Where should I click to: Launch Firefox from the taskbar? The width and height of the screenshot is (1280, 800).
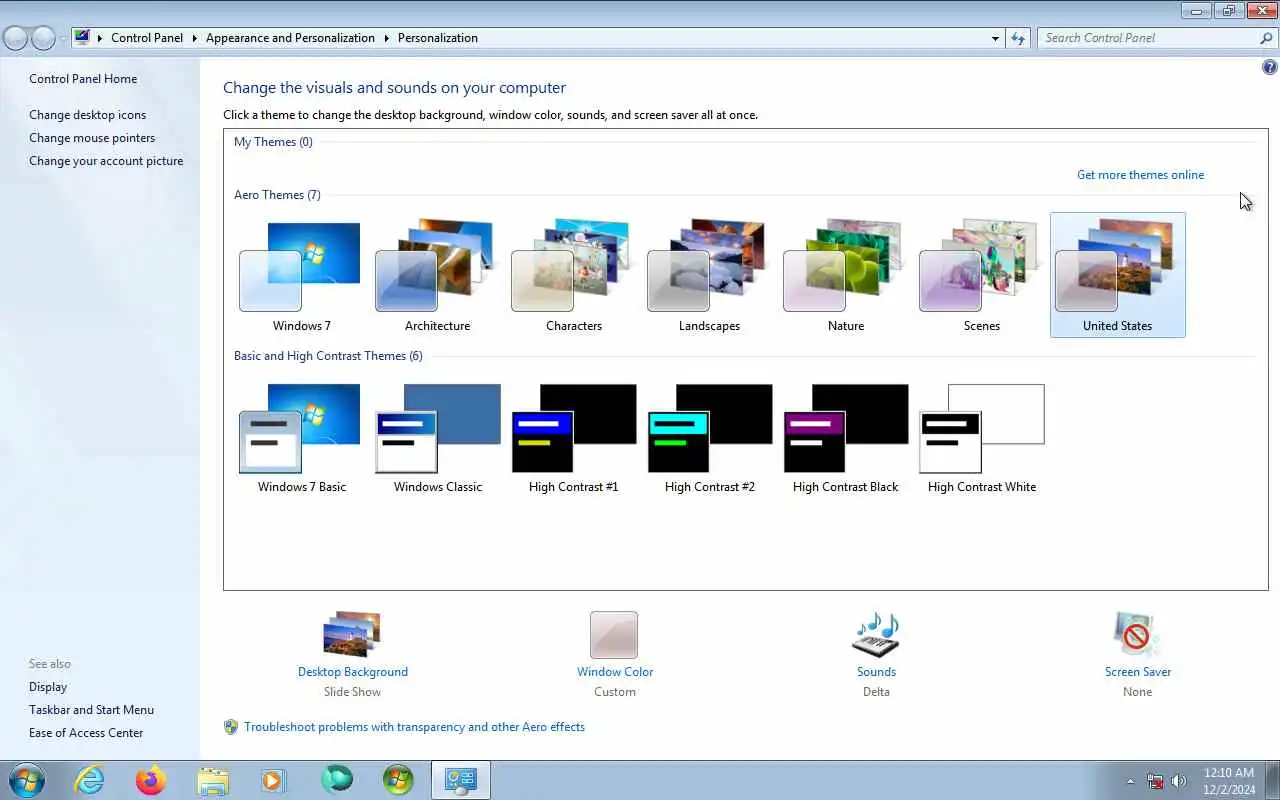click(151, 780)
